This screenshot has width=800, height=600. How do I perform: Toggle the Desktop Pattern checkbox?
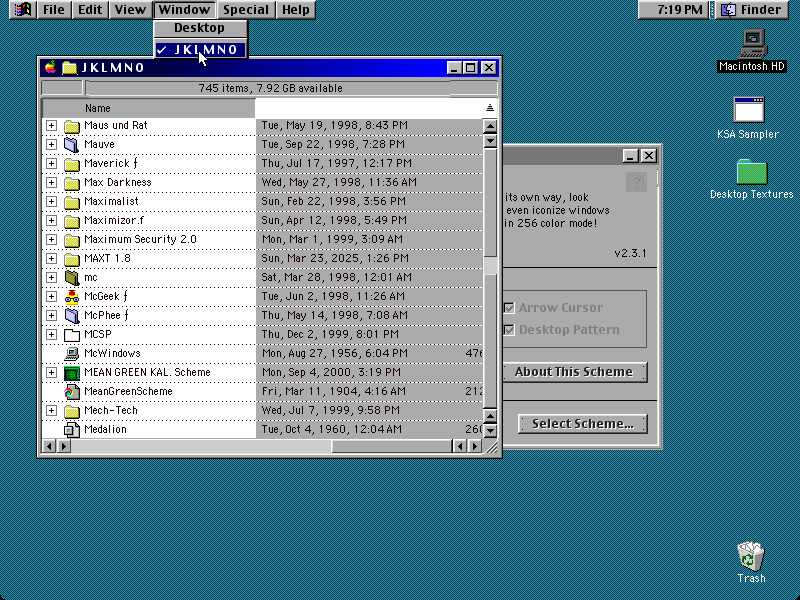pos(509,330)
